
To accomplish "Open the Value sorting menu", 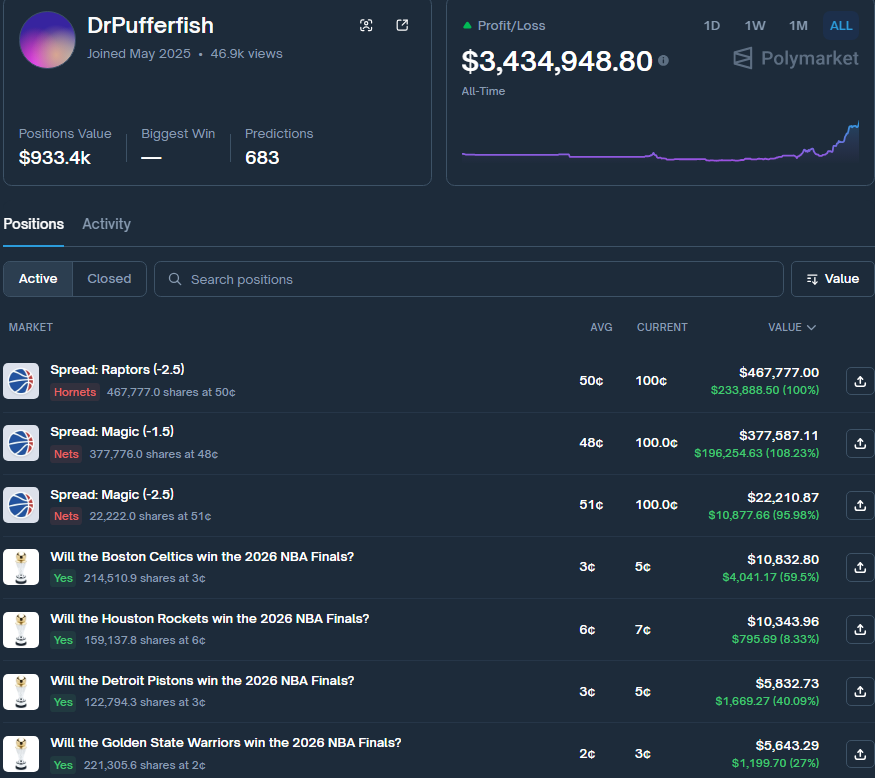I will [x=831, y=279].
